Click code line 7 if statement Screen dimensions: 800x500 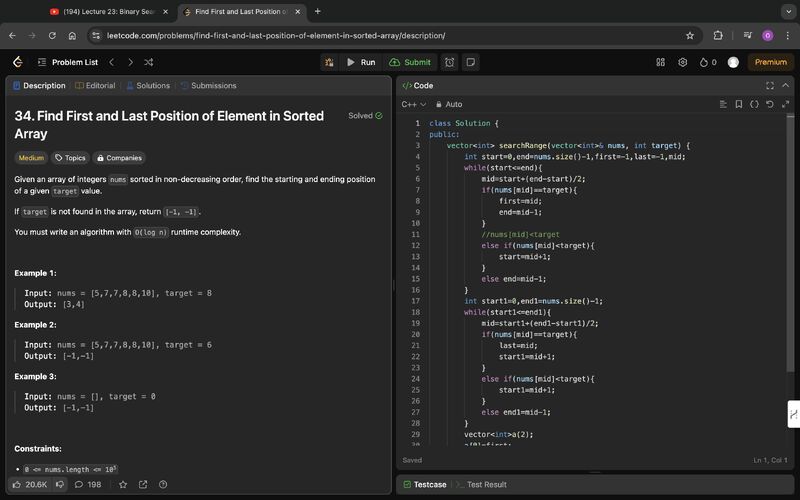(529, 190)
